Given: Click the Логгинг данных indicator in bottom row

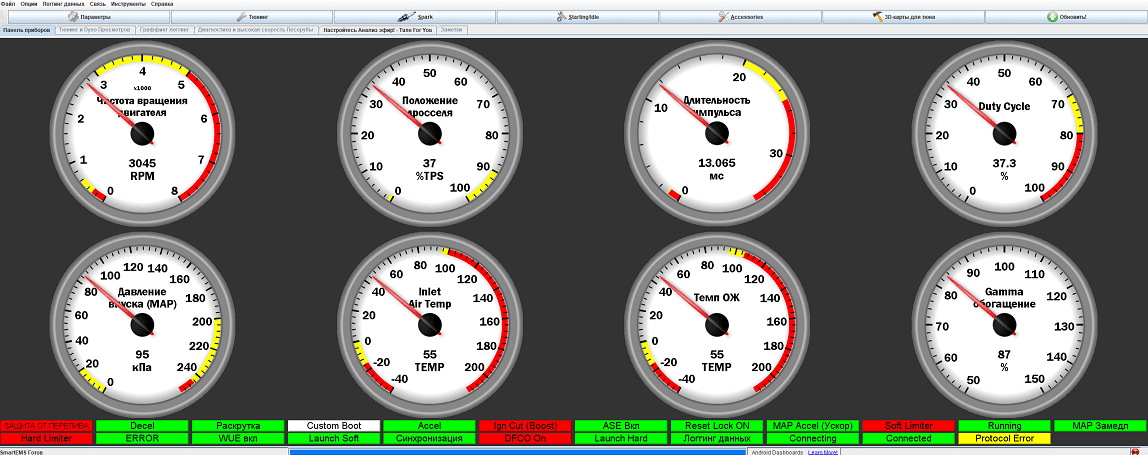Looking at the screenshot, I should (x=717, y=438).
